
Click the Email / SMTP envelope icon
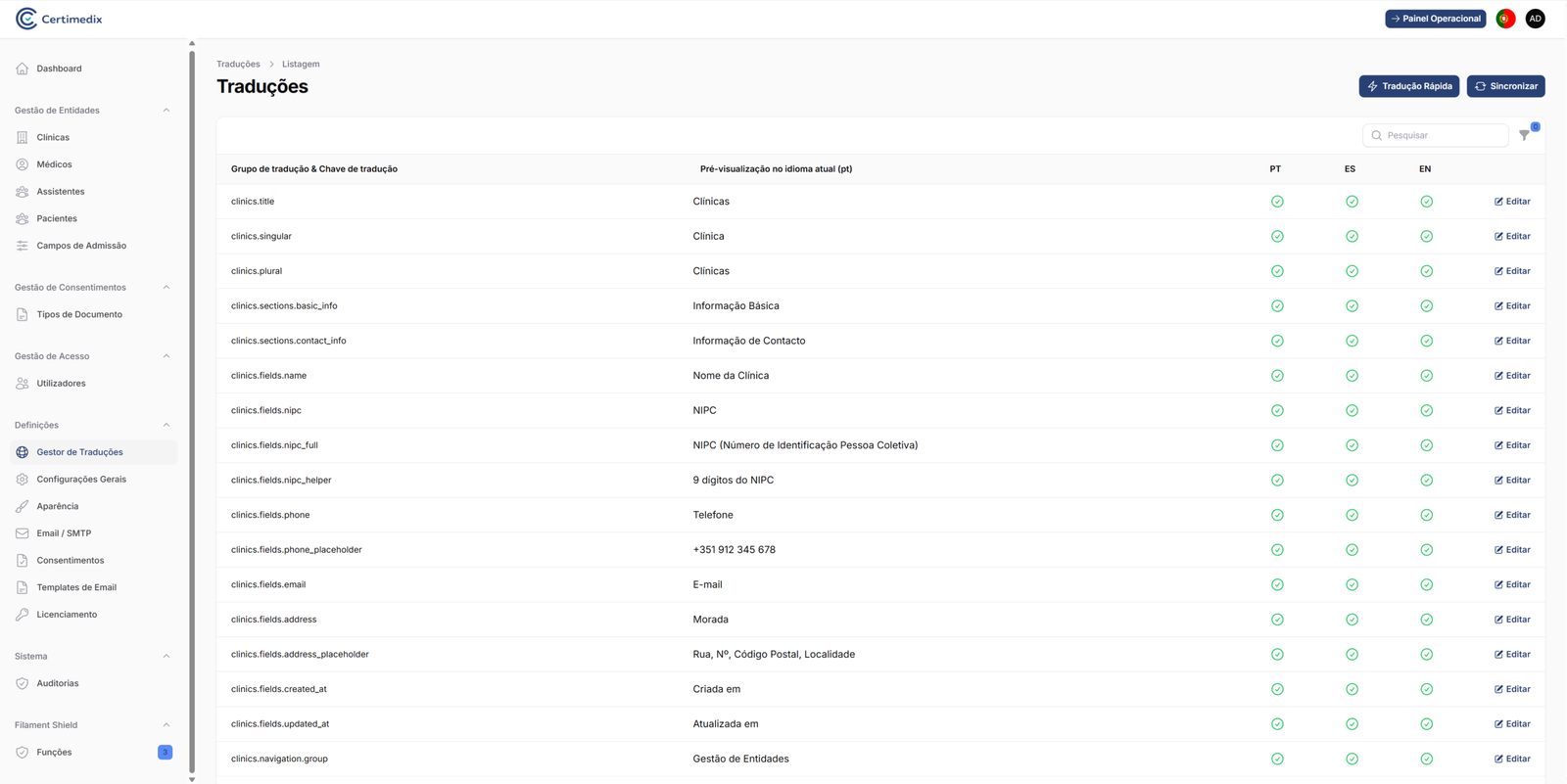(x=23, y=533)
